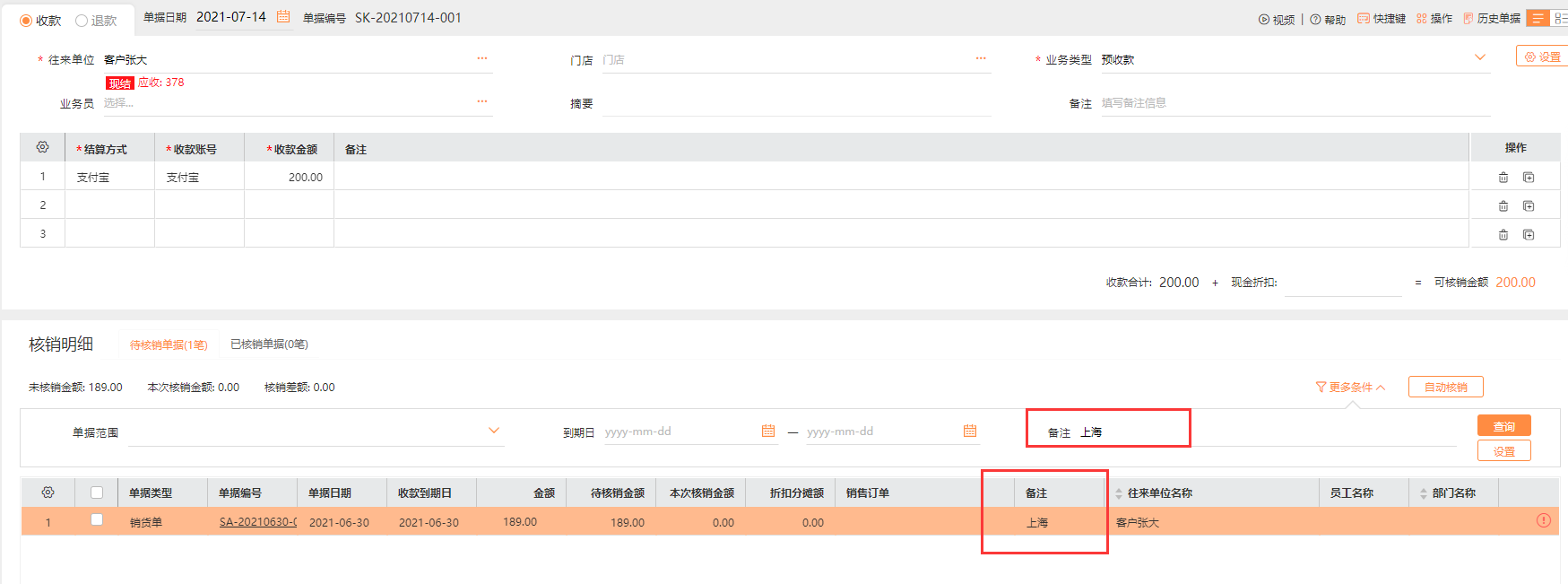Click the gear icon in 核销明细 table header

(48, 492)
